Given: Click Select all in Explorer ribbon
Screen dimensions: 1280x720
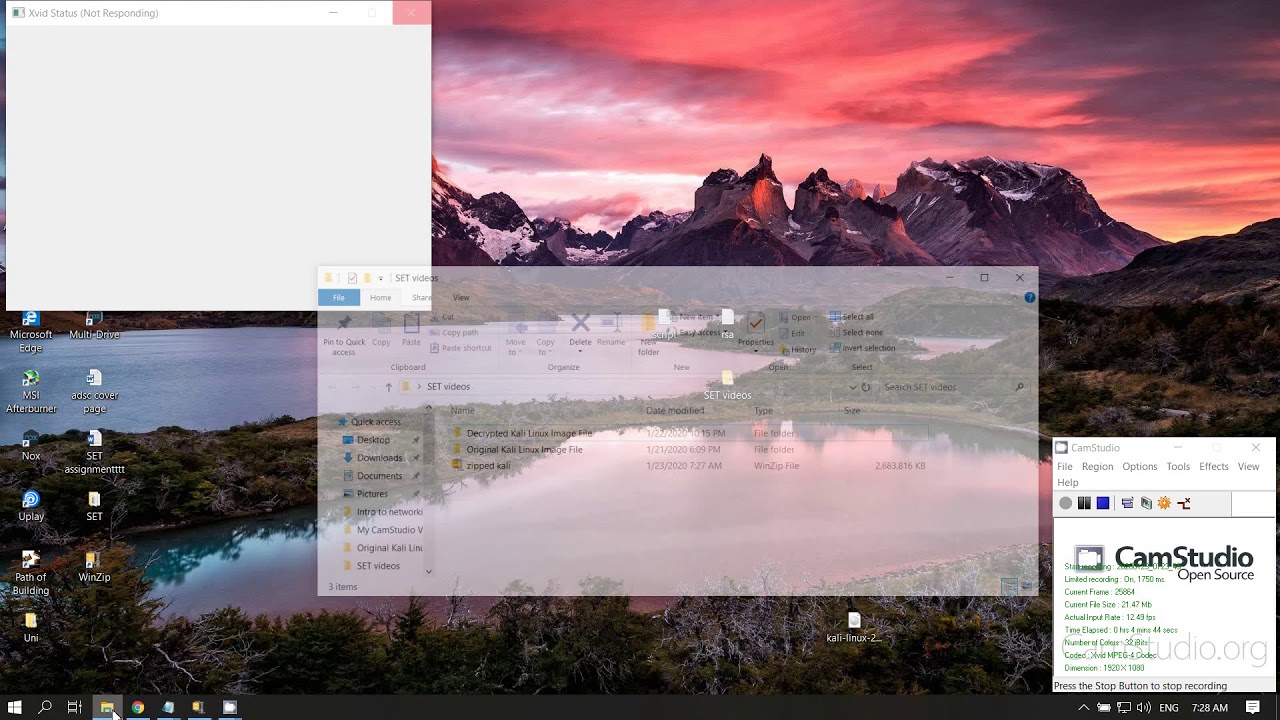Looking at the screenshot, I should [850, 317].
